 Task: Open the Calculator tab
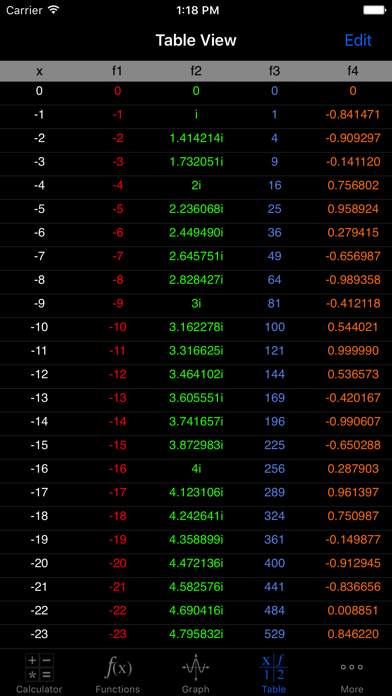pyautogui.click(x=39, y=673)
